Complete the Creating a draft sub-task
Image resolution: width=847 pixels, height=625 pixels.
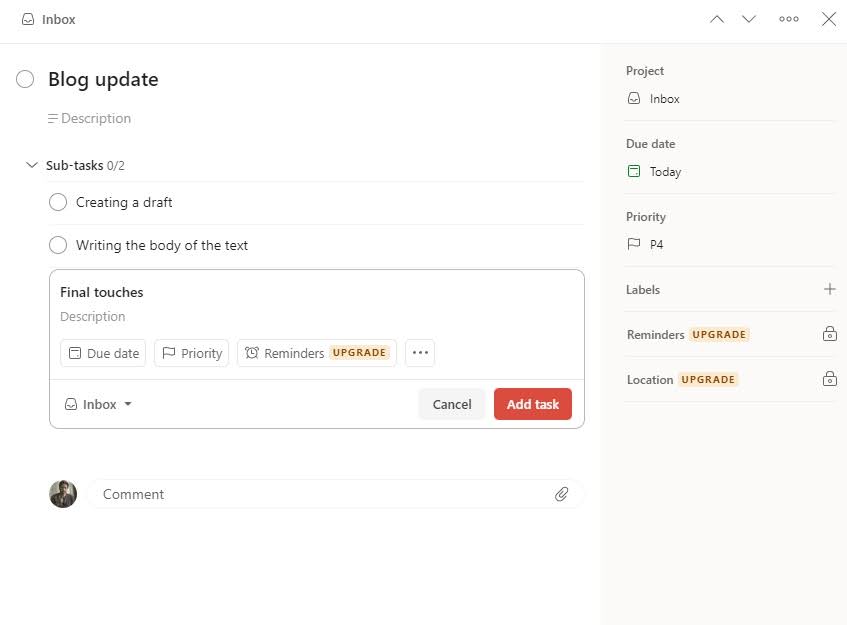coord(58,202)
